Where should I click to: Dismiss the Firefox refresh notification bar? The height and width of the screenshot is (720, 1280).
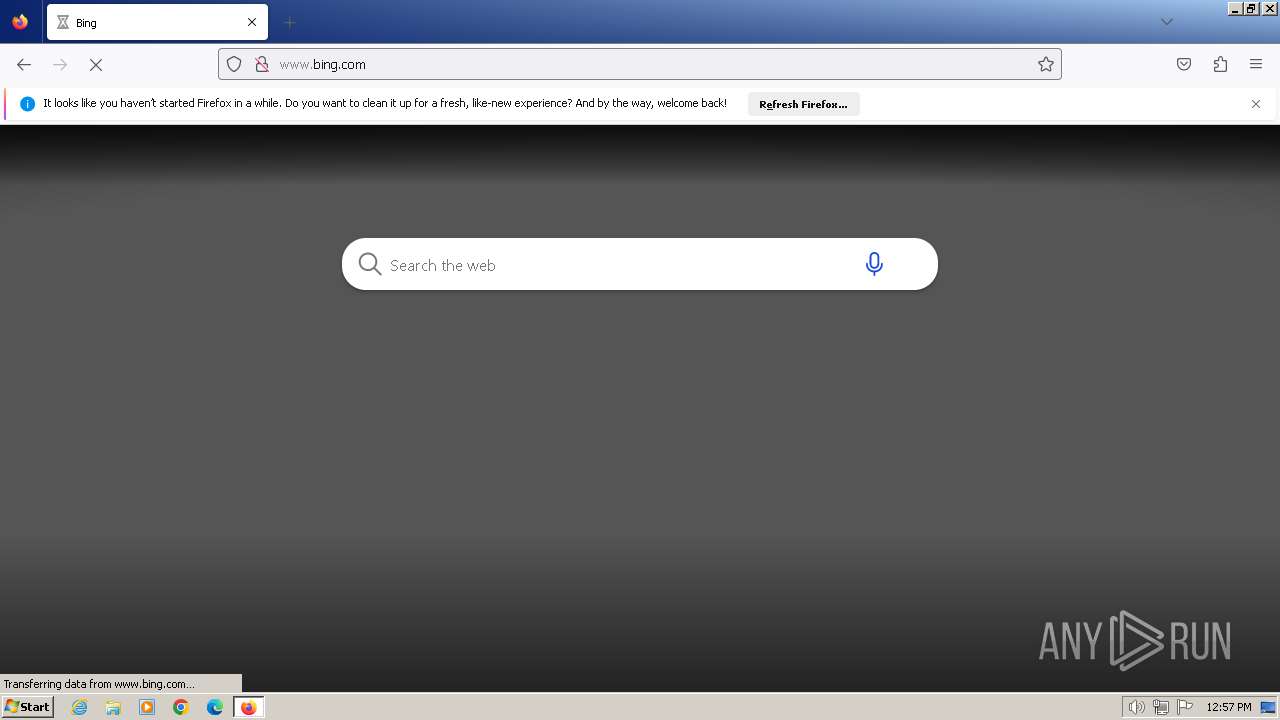pyautogui.click(x=1256, y=104)
